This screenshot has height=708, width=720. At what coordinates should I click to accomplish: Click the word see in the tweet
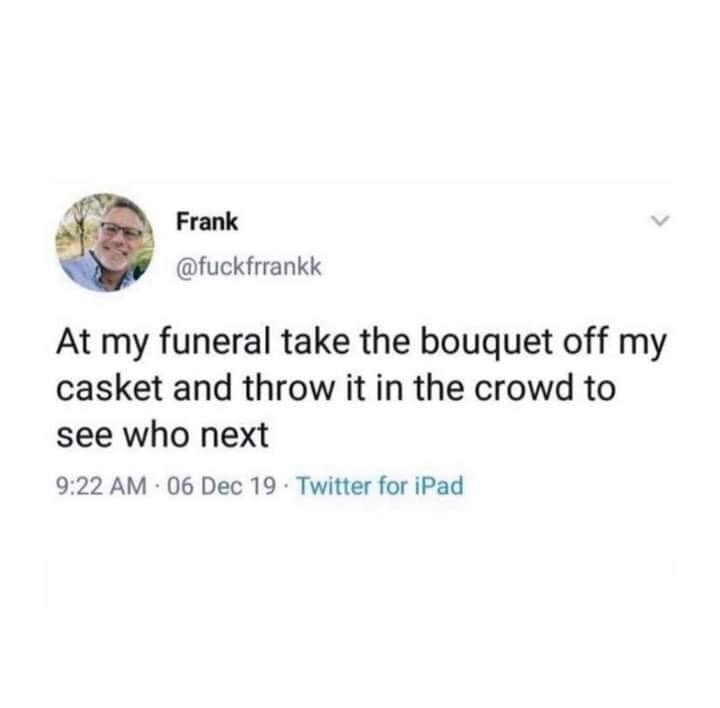tap(84, 435)
